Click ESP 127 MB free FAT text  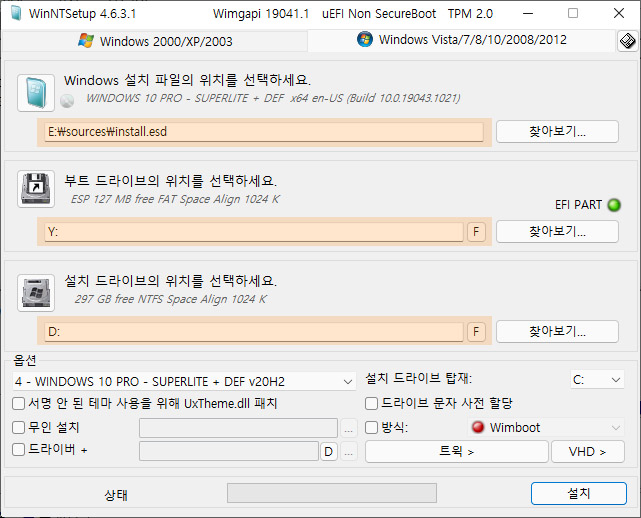point(175,199)
